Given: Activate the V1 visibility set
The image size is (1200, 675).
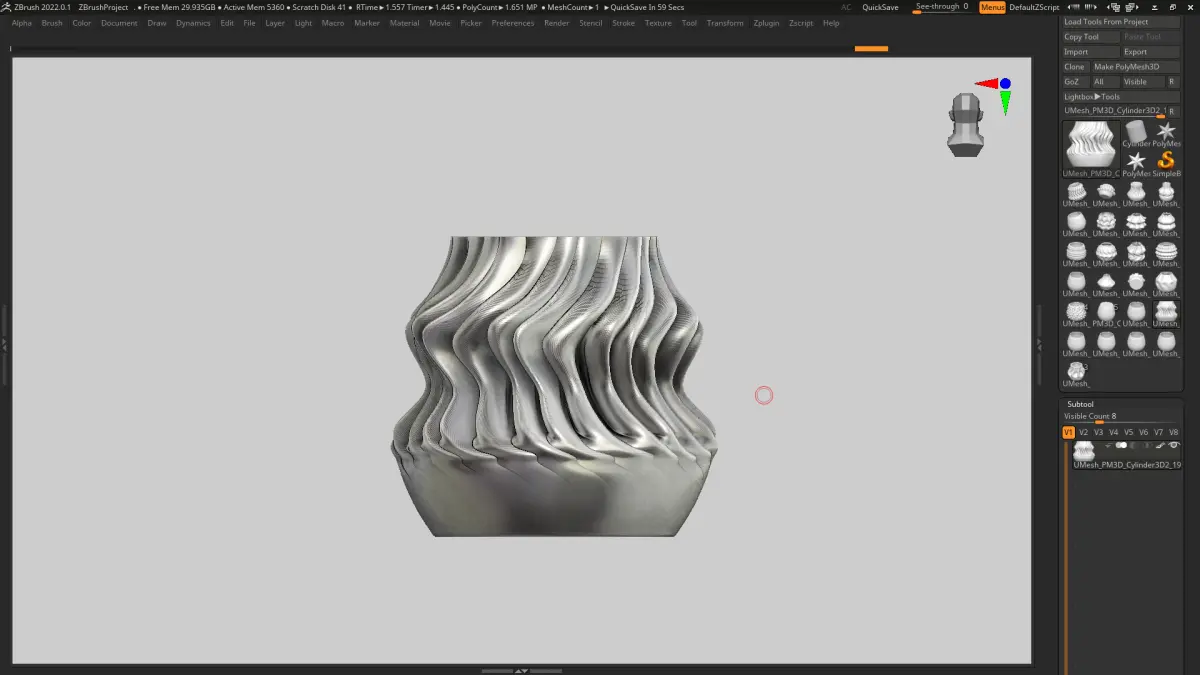Looking at the screenshot, I should [1068, 432].
